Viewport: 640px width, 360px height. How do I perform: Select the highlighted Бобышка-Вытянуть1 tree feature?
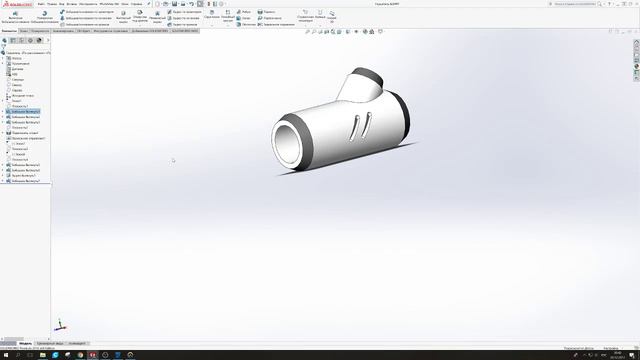(x=23, y=111)
